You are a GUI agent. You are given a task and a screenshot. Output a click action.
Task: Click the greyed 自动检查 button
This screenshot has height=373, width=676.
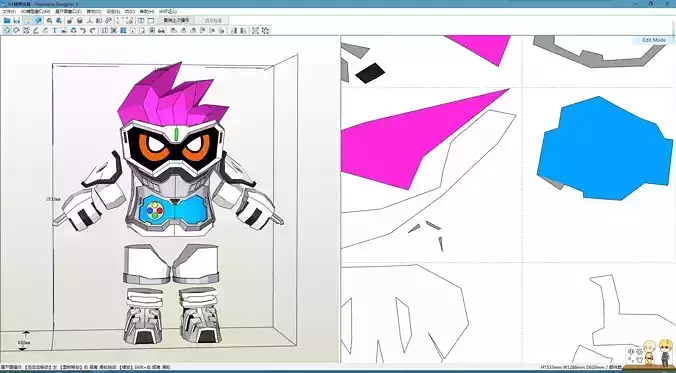coord(213,20)
